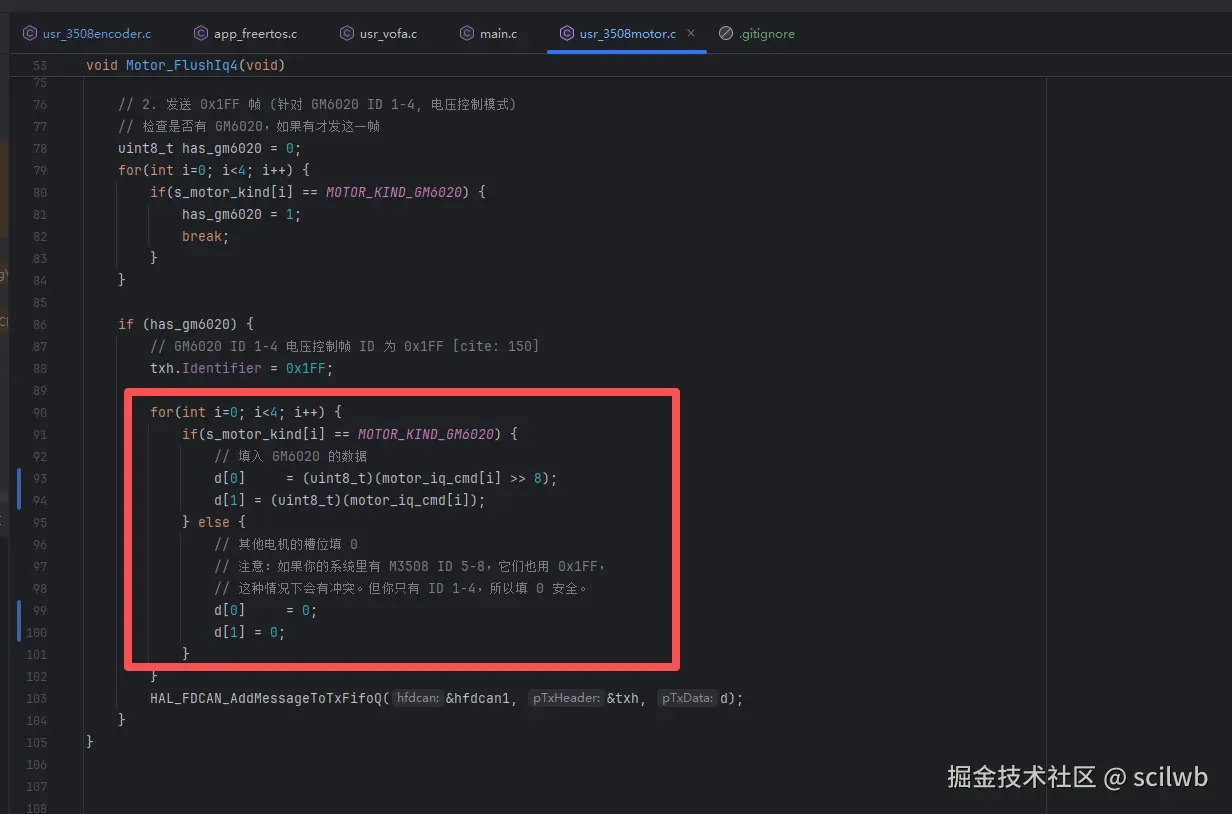Click uint8_t type on line 78
1232x814 pixels.
coord(146,148)
